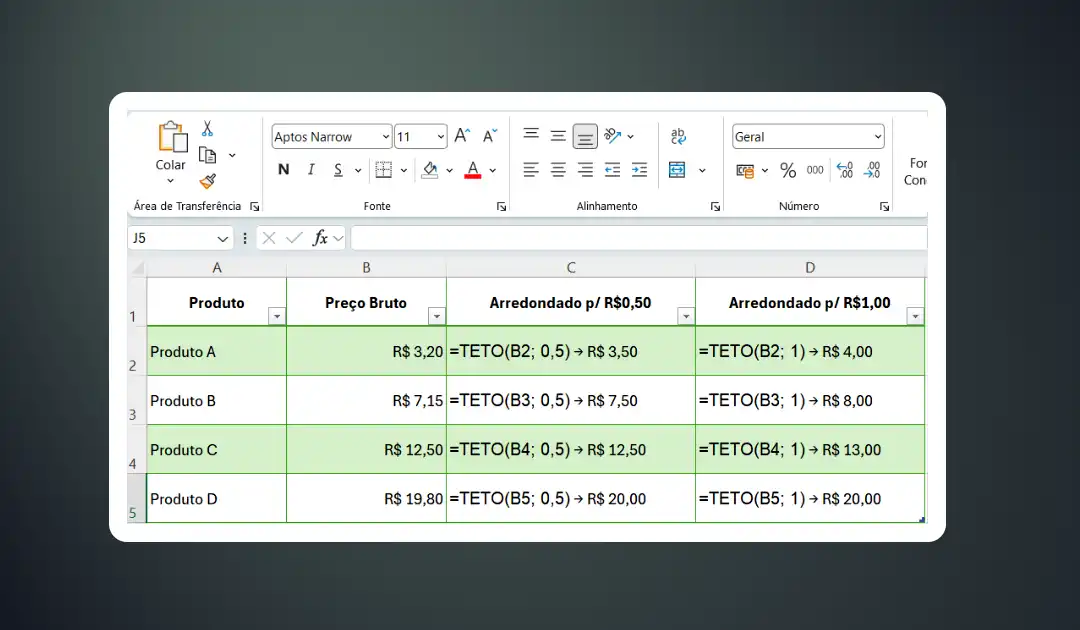1080x630 pixels.
Task: Open Alinhamento dialog launcher
Action: pyautogui.click(x=716, y=207)
